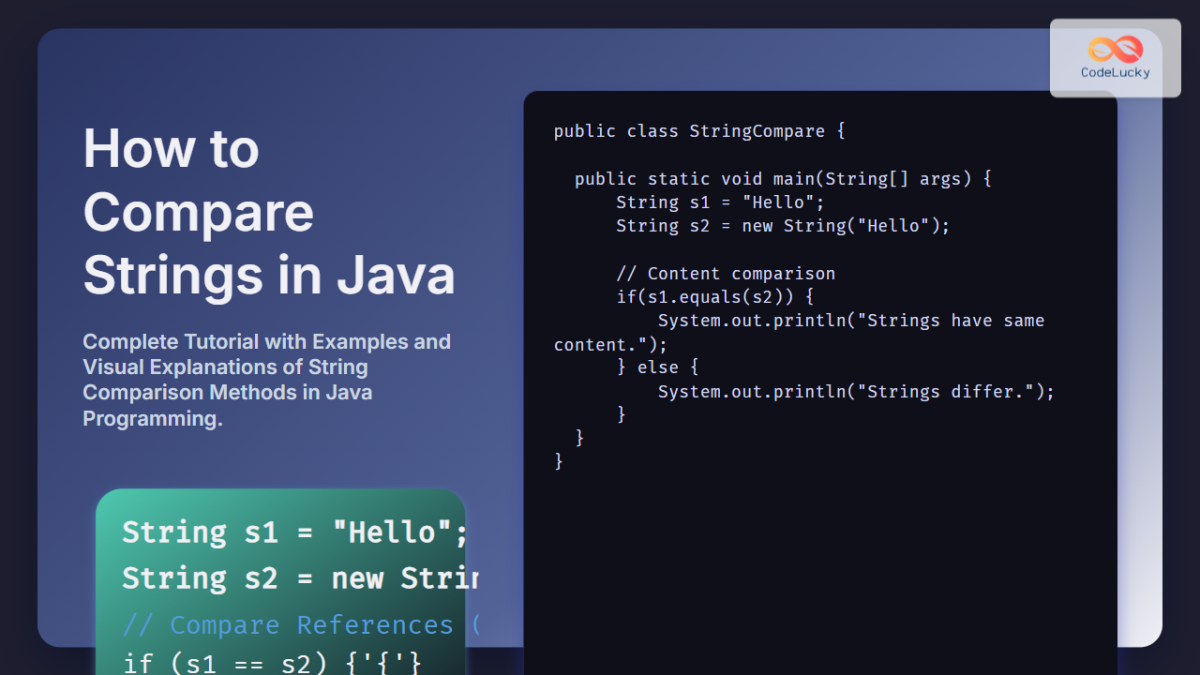Click the println 'Strings differ.' line
The height and width of the screenshot is (675, 1200).
point(855,391)
